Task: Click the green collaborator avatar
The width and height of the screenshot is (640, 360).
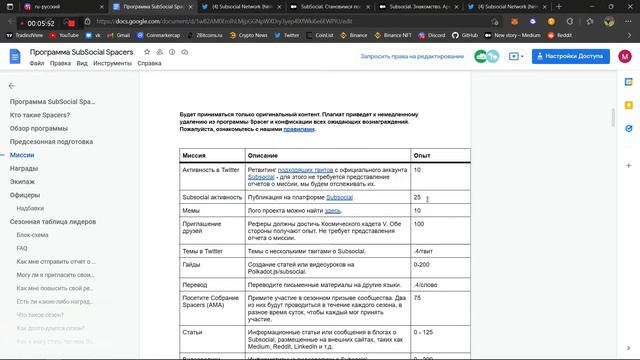Action: coord(481,56)
